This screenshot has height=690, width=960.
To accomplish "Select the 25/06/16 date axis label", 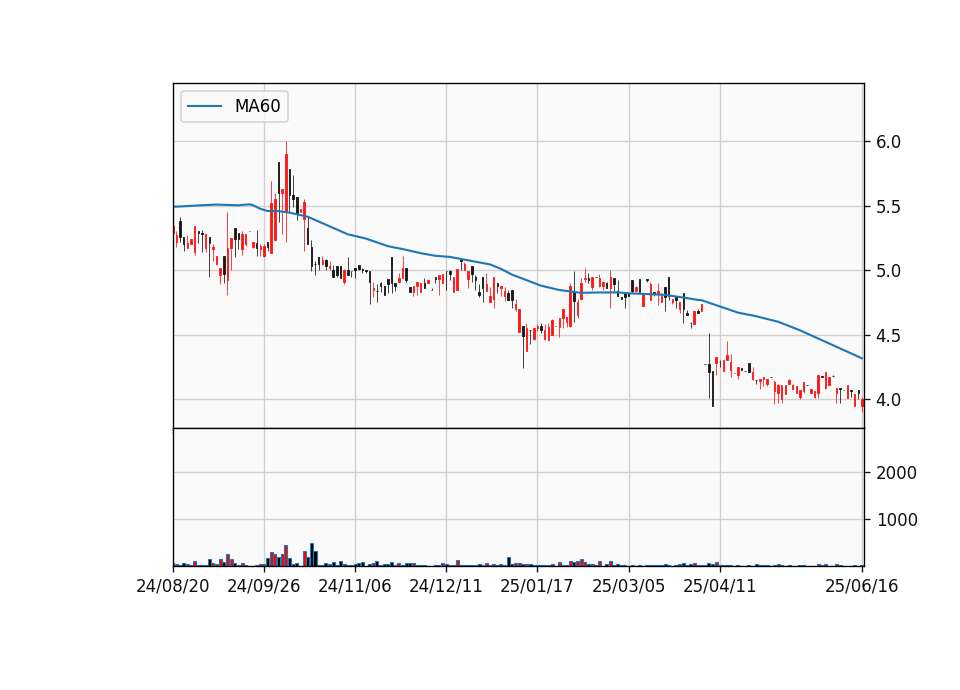I will point(861,586).
